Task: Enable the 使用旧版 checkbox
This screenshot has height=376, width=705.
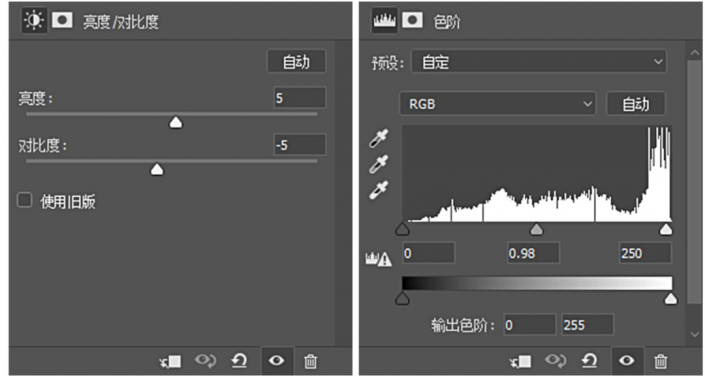Action: (25, 200)
